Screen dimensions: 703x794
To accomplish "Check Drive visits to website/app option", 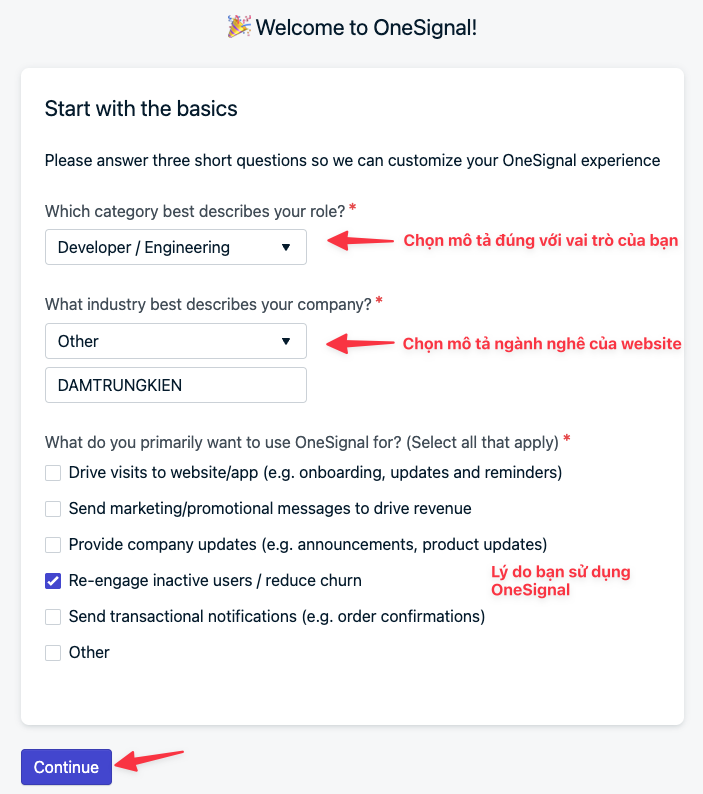I will (x=53, y=473).
